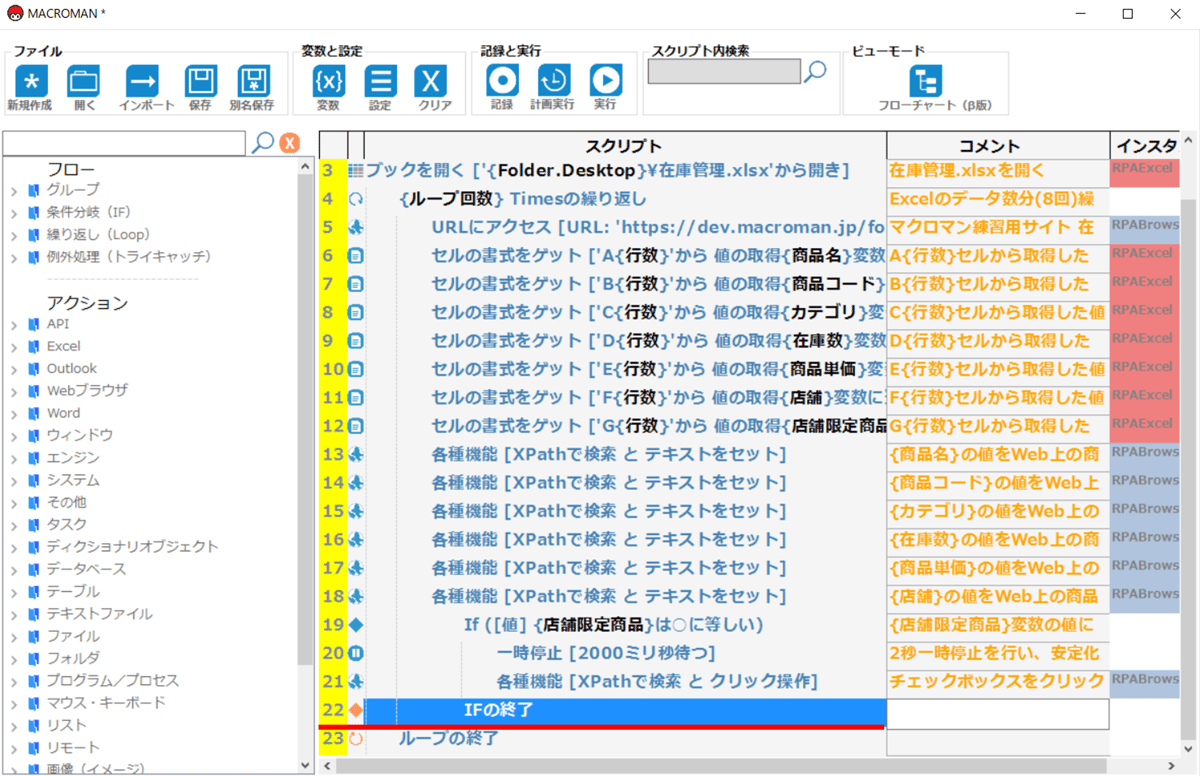Open the 設定 (Settings) icon
This screenshot has height=776, width=1200.
(x=380, y=81)
